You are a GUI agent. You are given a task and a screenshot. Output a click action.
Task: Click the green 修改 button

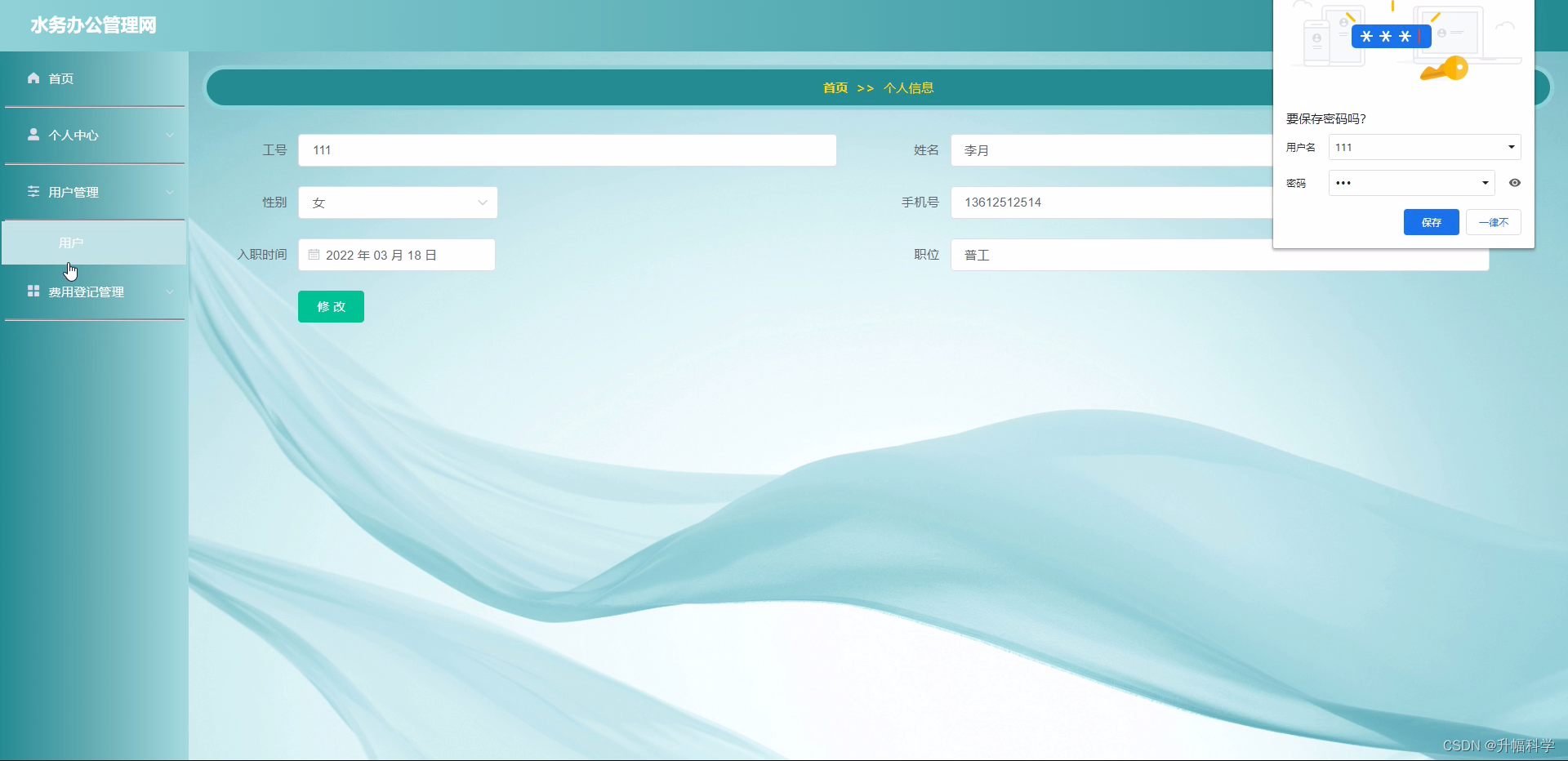(331, 307)
